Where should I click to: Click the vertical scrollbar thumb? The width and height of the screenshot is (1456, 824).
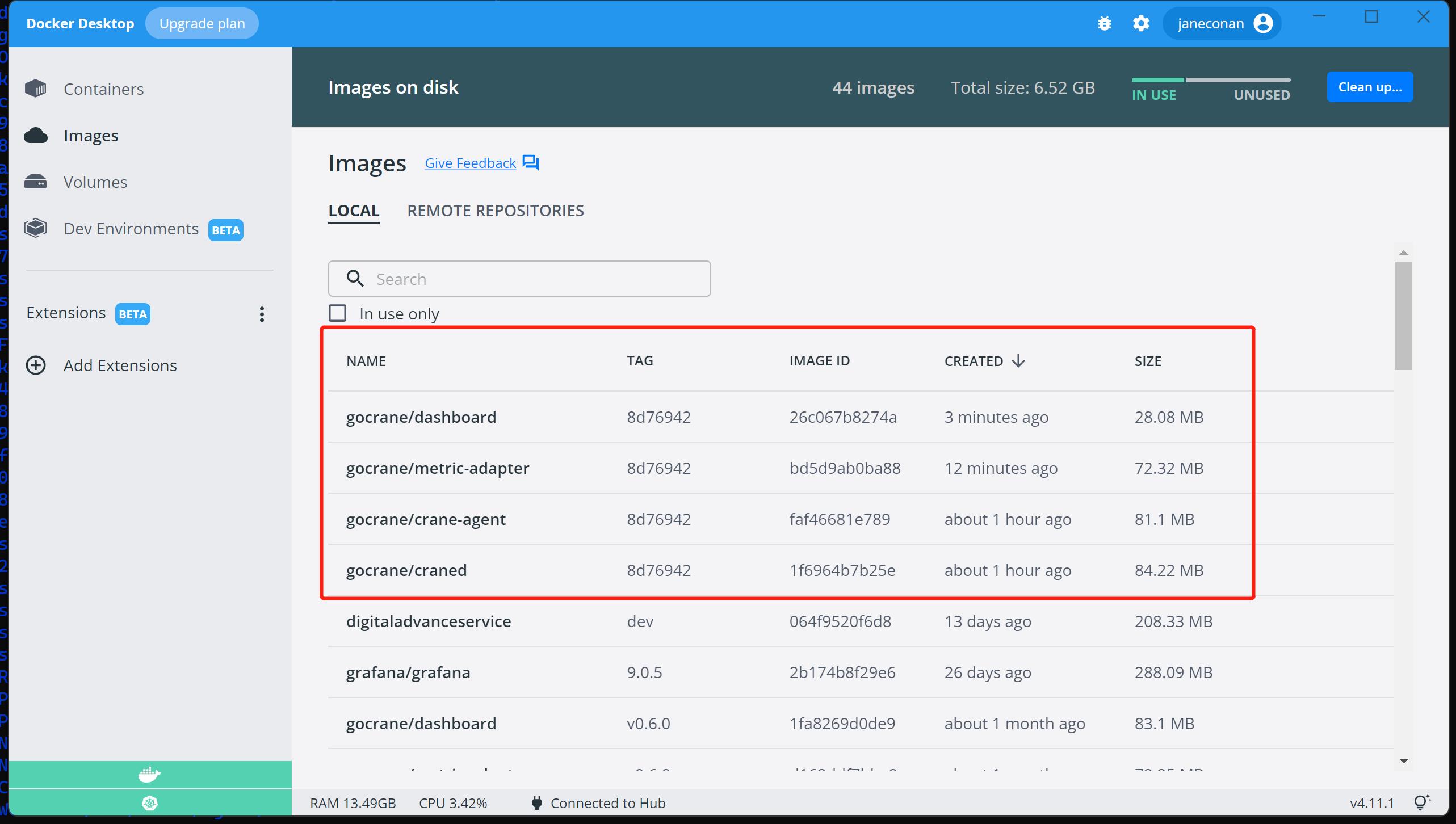[1404, 316]
